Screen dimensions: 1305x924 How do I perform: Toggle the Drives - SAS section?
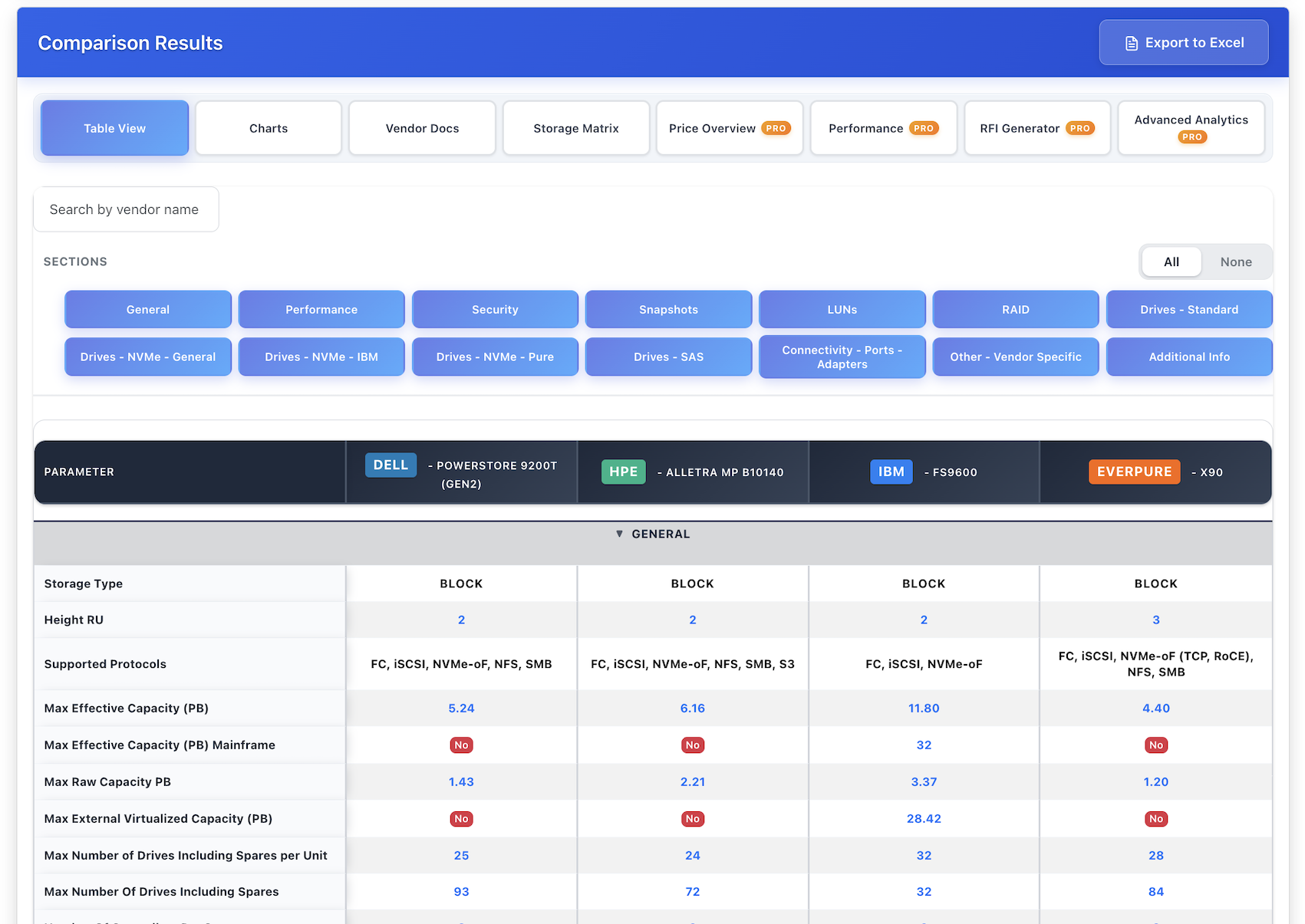(x=669, y=357)
